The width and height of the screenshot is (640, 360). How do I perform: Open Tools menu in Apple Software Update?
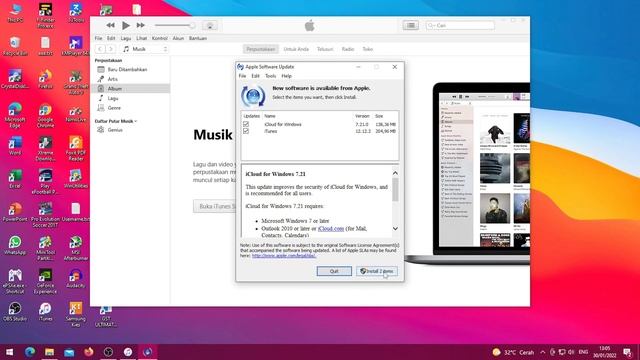tap(271, 76)
